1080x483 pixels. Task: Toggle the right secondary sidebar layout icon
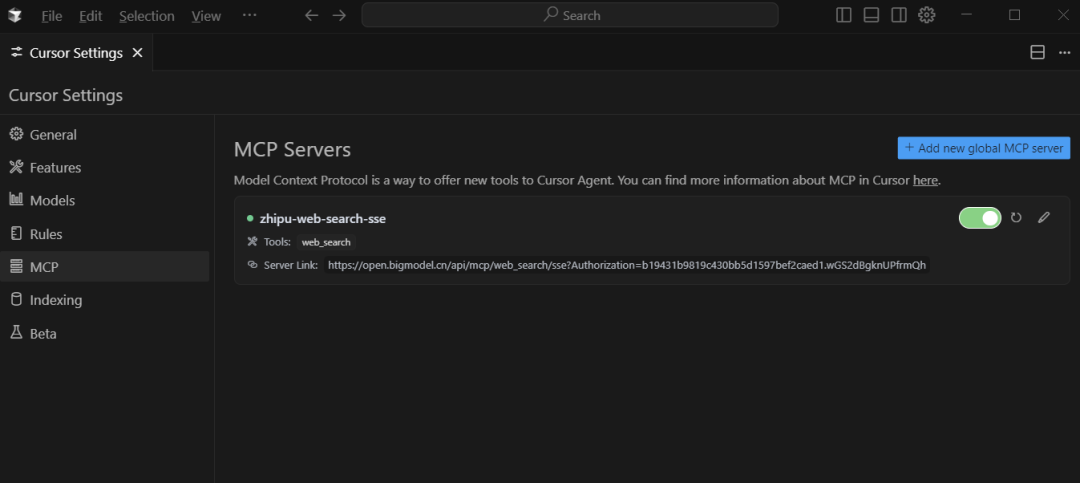click(898, 15)
